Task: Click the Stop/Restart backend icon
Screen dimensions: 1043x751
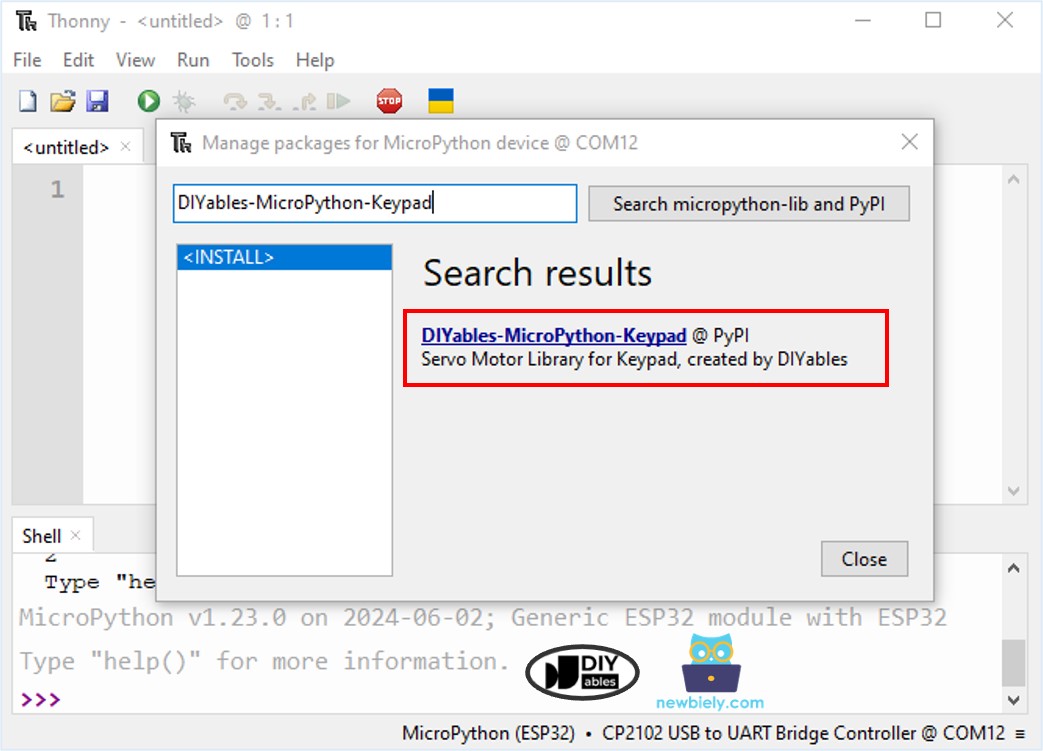Action: click(388, 100)
